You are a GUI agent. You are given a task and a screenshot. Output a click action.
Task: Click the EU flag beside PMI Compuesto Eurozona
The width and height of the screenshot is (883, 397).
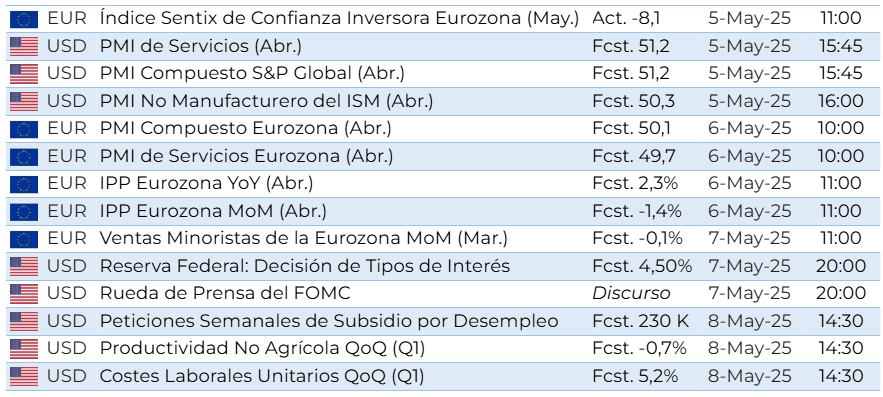point(24,129)
